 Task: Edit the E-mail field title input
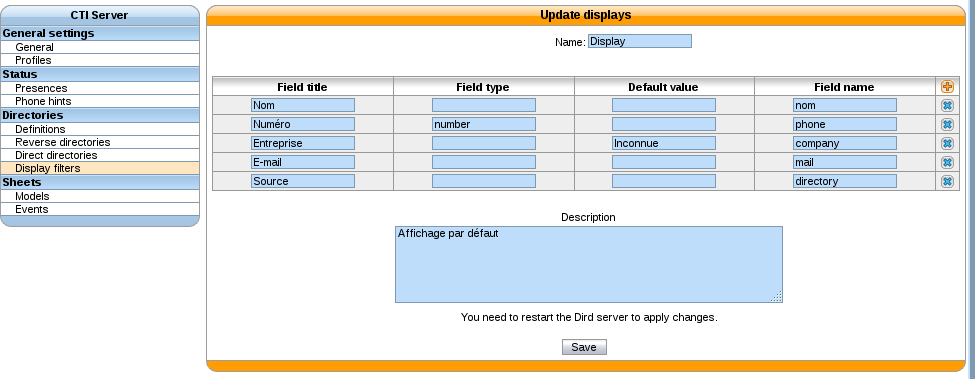click(303, 162)
